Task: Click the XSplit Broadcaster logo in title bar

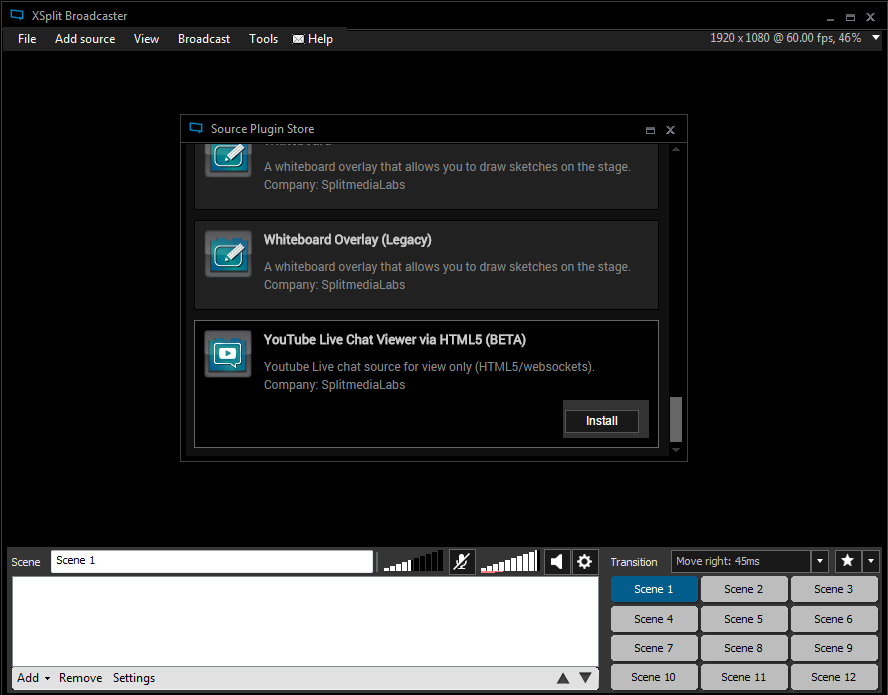Action: coord(16,16)
